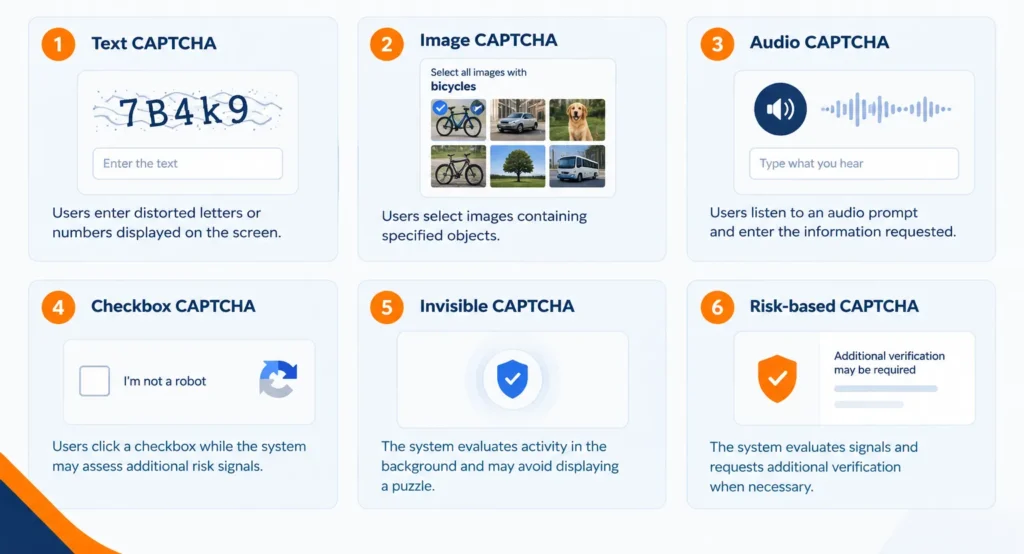Viewport: 1024px width, 554px height.
Task: Select the golden retriever dog image
Action: [x=577, y=120]
